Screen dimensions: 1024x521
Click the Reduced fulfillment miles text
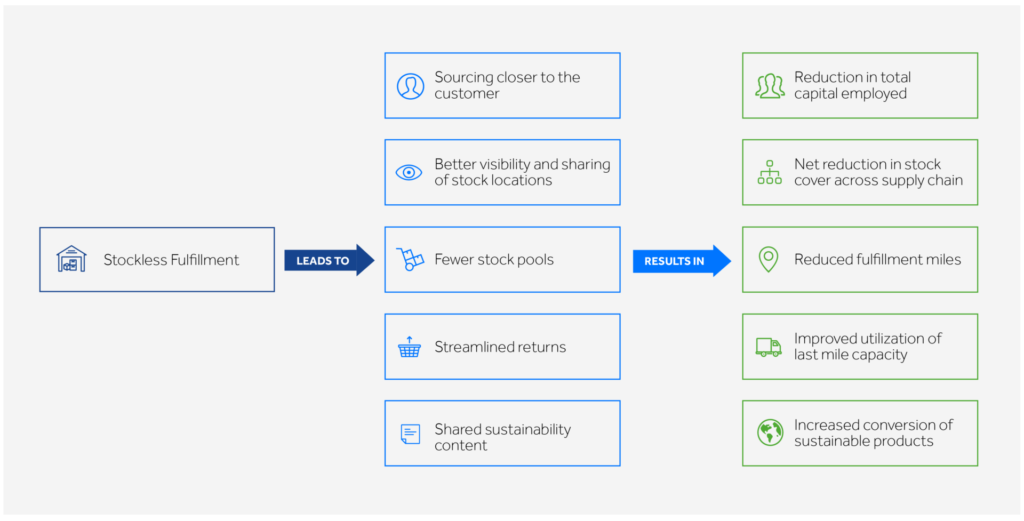877,260
